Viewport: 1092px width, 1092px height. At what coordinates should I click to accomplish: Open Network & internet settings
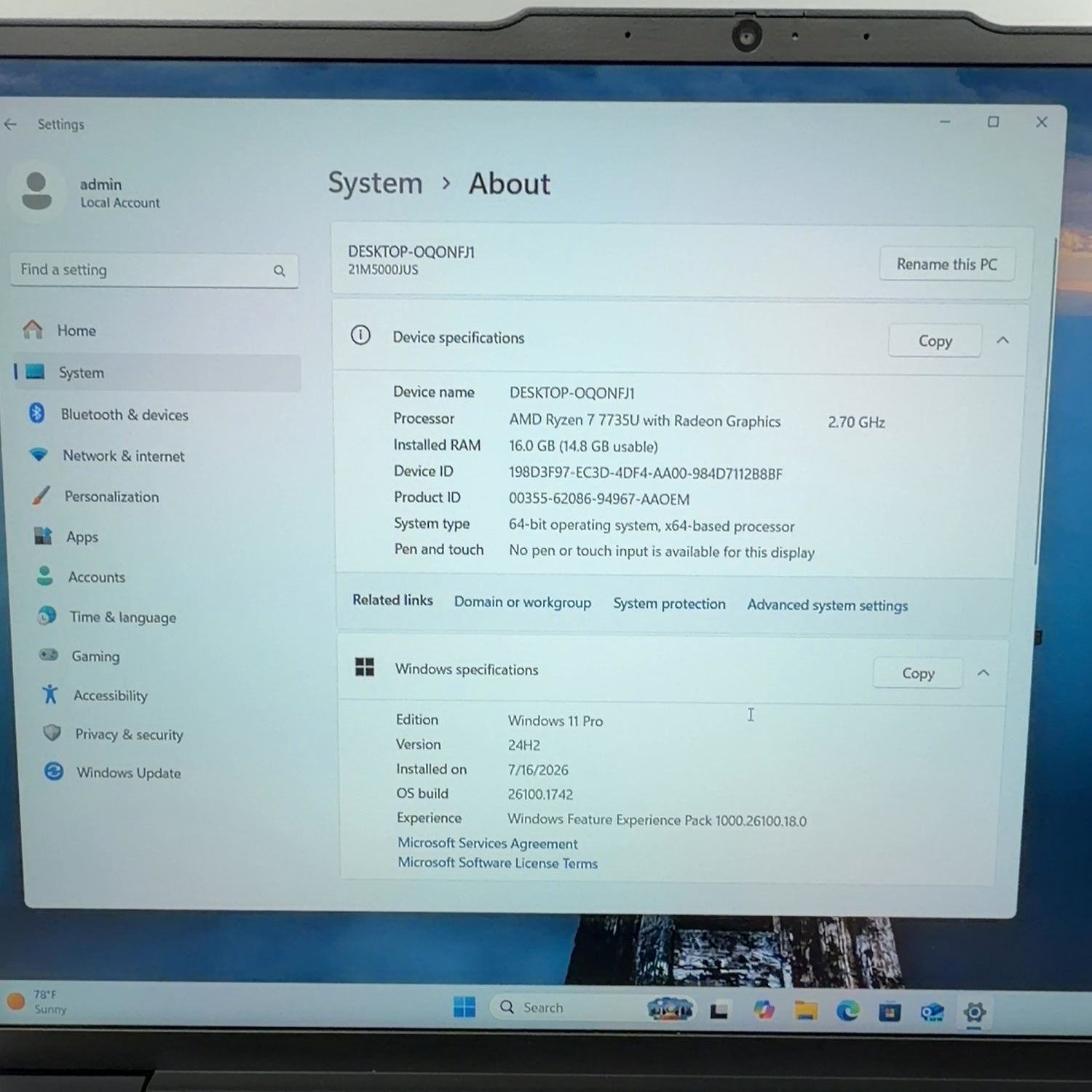click(124, 456)
